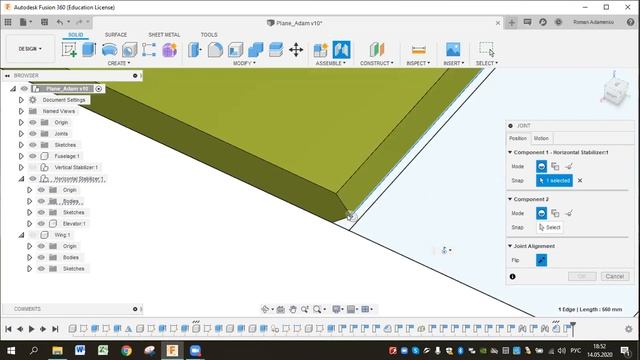Jump timeline to the beginning
The width and height of the screenshot is (640, 360).
coord(8,329)
